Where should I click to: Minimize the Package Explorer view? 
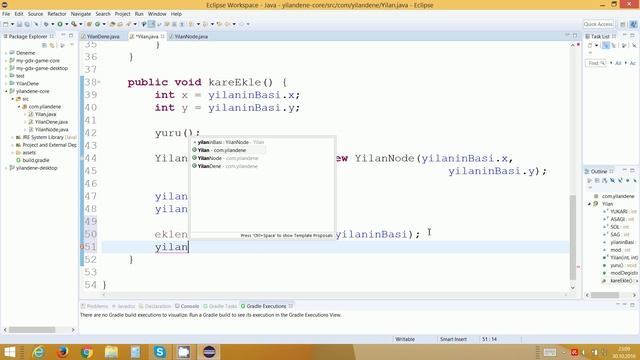63,36
